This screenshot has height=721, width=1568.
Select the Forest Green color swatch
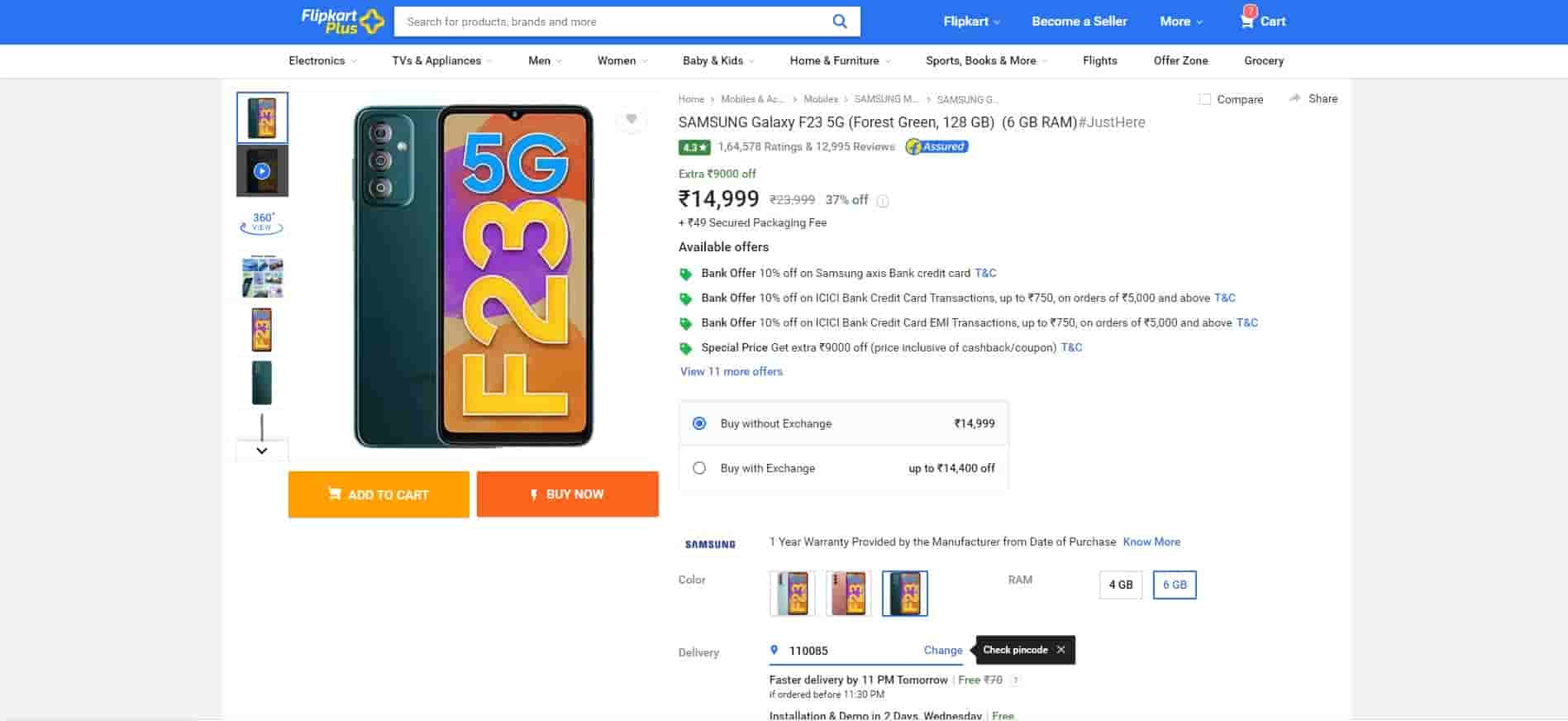(x=904, y=593)
